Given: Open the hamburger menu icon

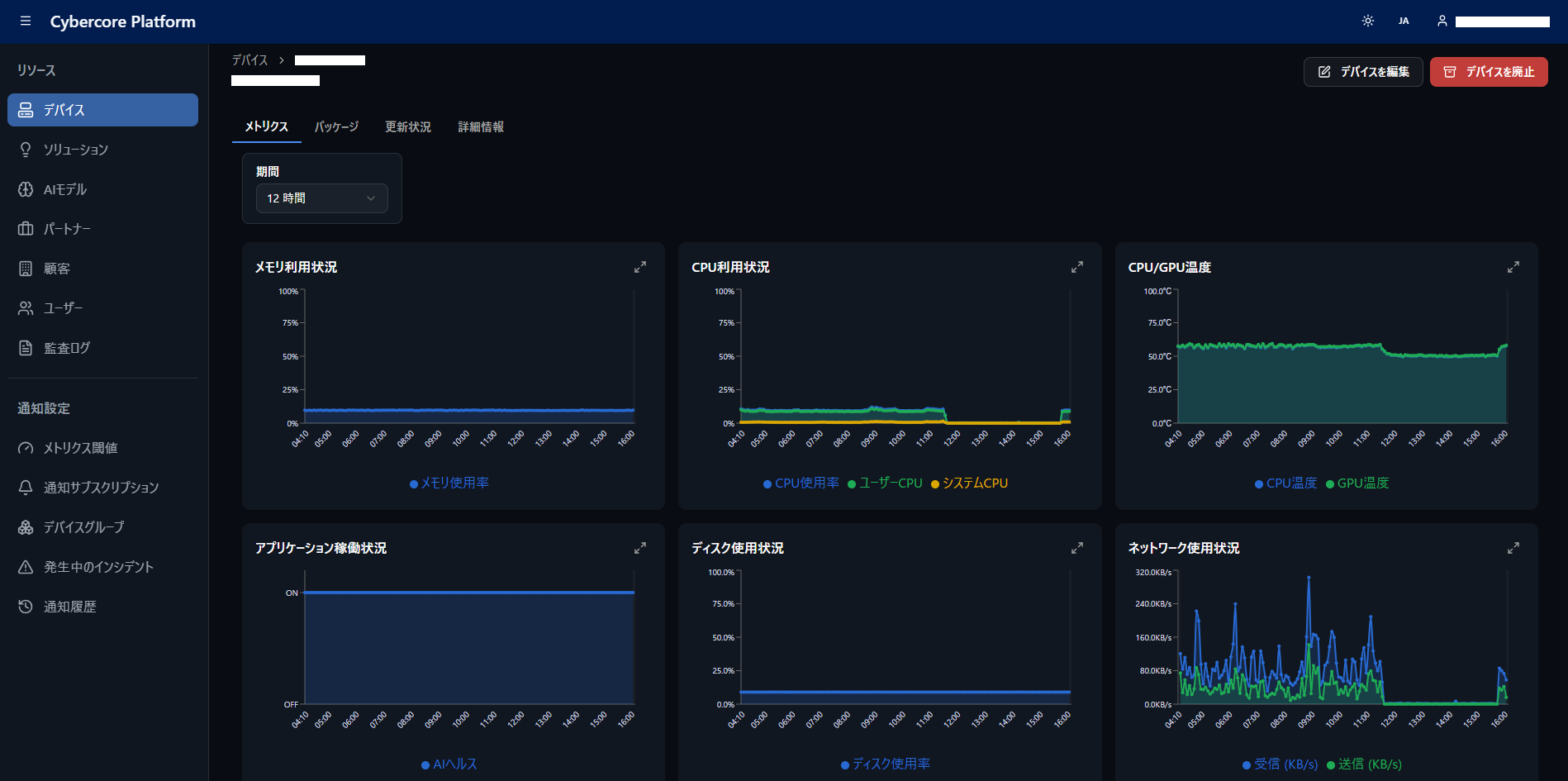Looking at the screenshot, I should tap(26, 21).
